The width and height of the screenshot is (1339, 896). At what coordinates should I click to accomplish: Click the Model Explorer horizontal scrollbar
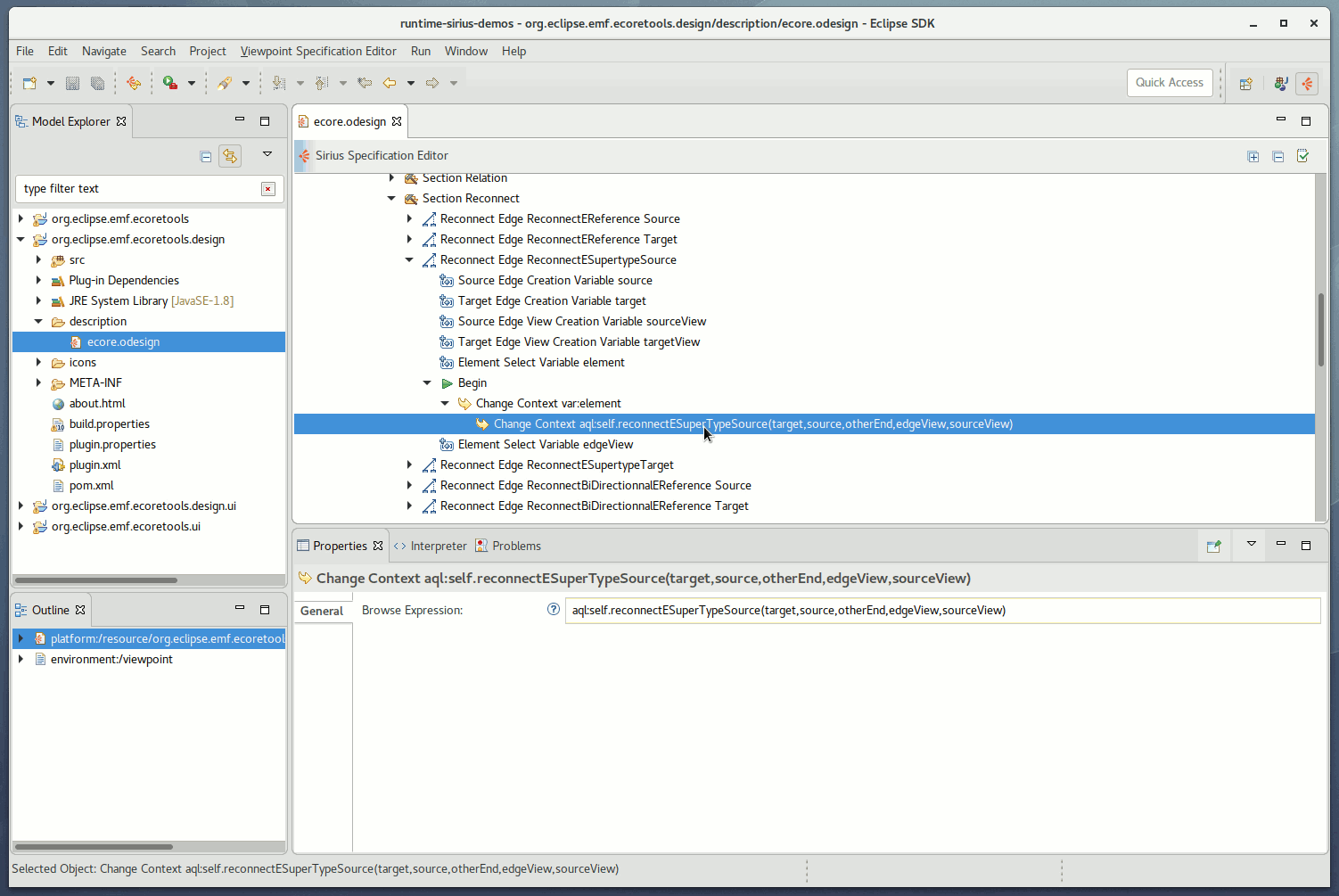coord(96,580)
